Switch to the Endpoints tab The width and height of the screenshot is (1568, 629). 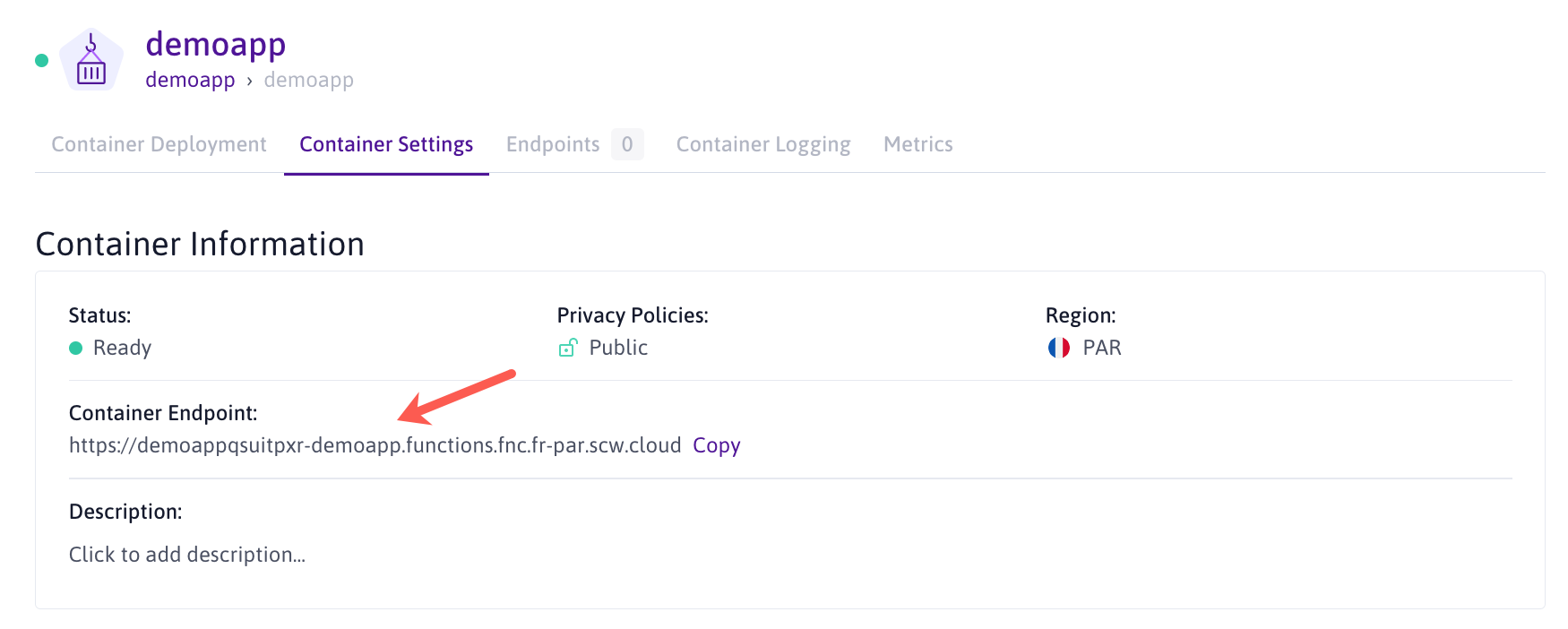point(553,144)
